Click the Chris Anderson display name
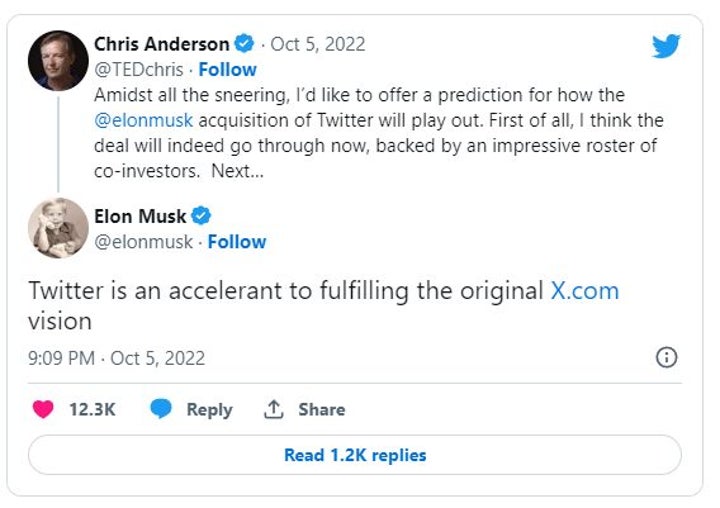720x508 pixels. 160,44
